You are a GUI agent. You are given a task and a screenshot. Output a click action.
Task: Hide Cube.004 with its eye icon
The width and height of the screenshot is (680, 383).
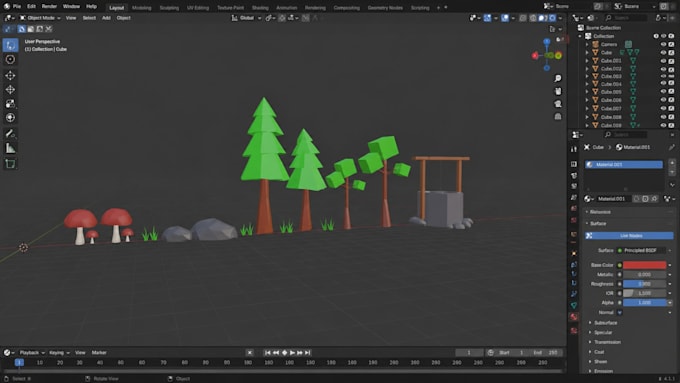tap(663, 84)
